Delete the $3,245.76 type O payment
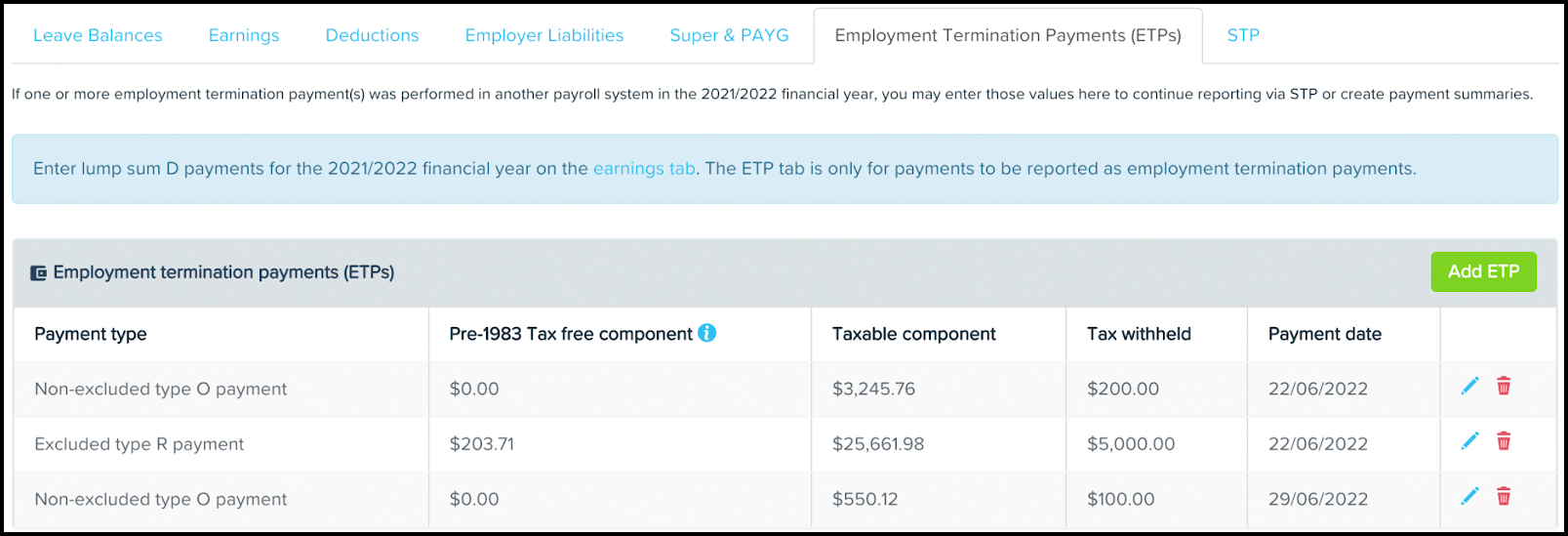Viewport: 1568px width, 536px height. (1504, 387)
